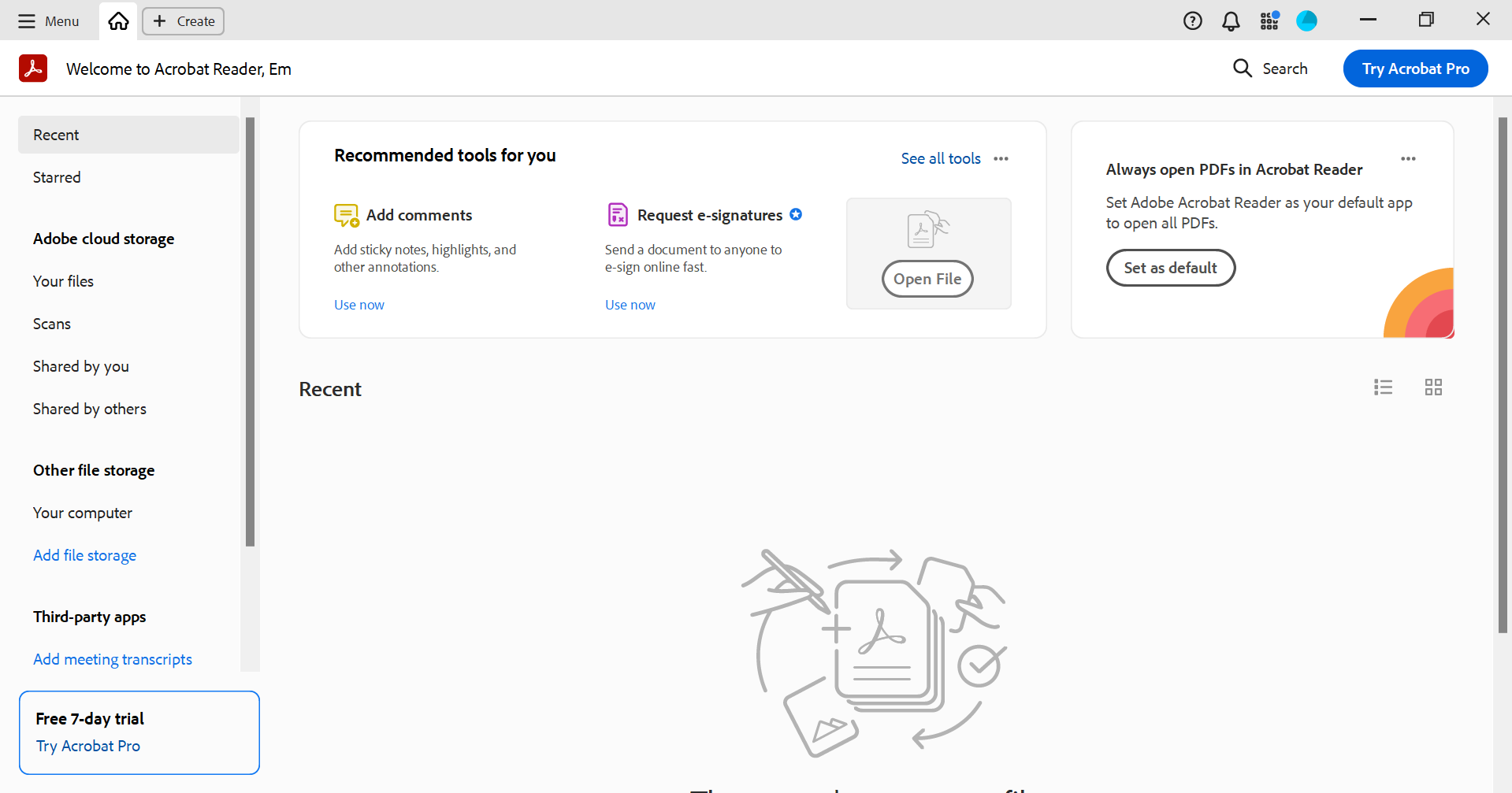Open the hamburger Menu
The width and height of the screenshot is (1512, 793).
pos(48,21)
